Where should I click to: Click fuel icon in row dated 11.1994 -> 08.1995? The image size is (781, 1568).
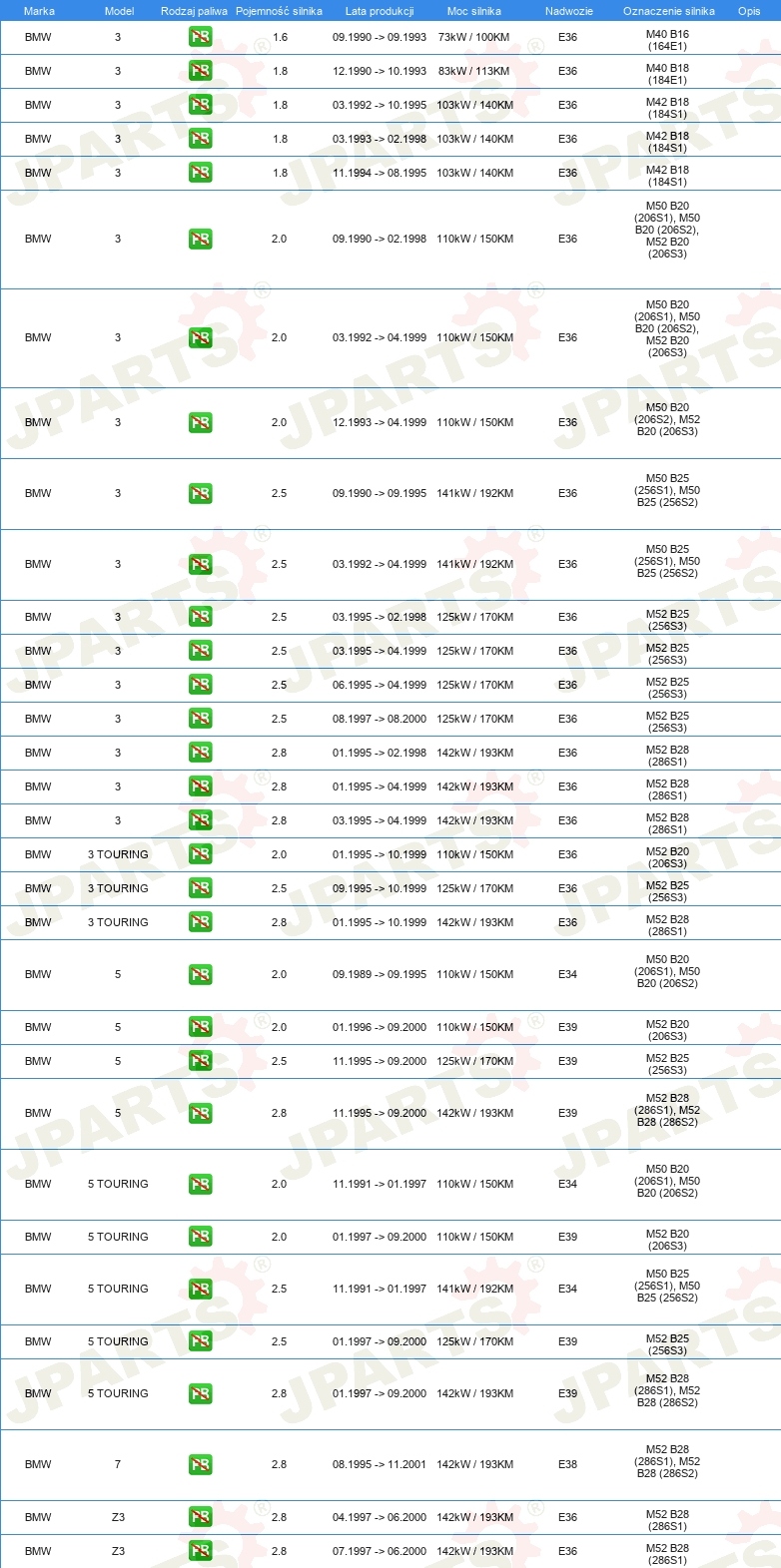pyautogui.click(x=201, y=173)
